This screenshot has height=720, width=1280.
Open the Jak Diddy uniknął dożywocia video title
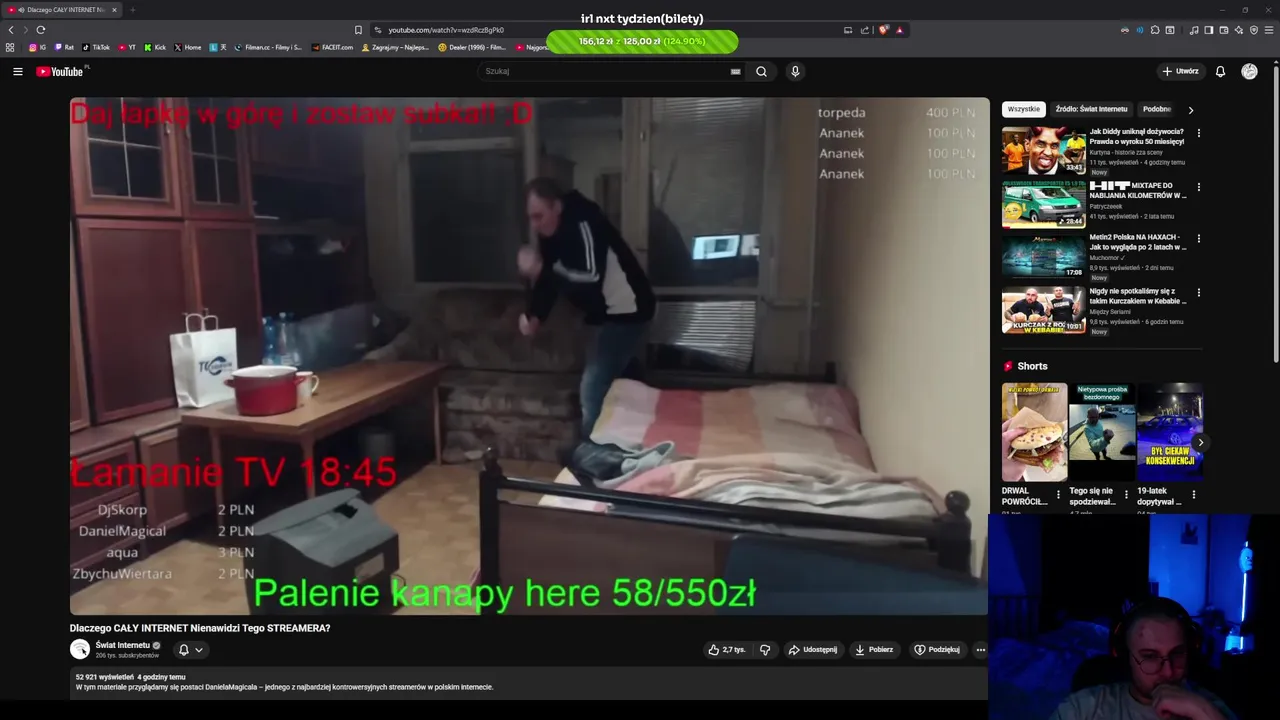[1137, 136]
